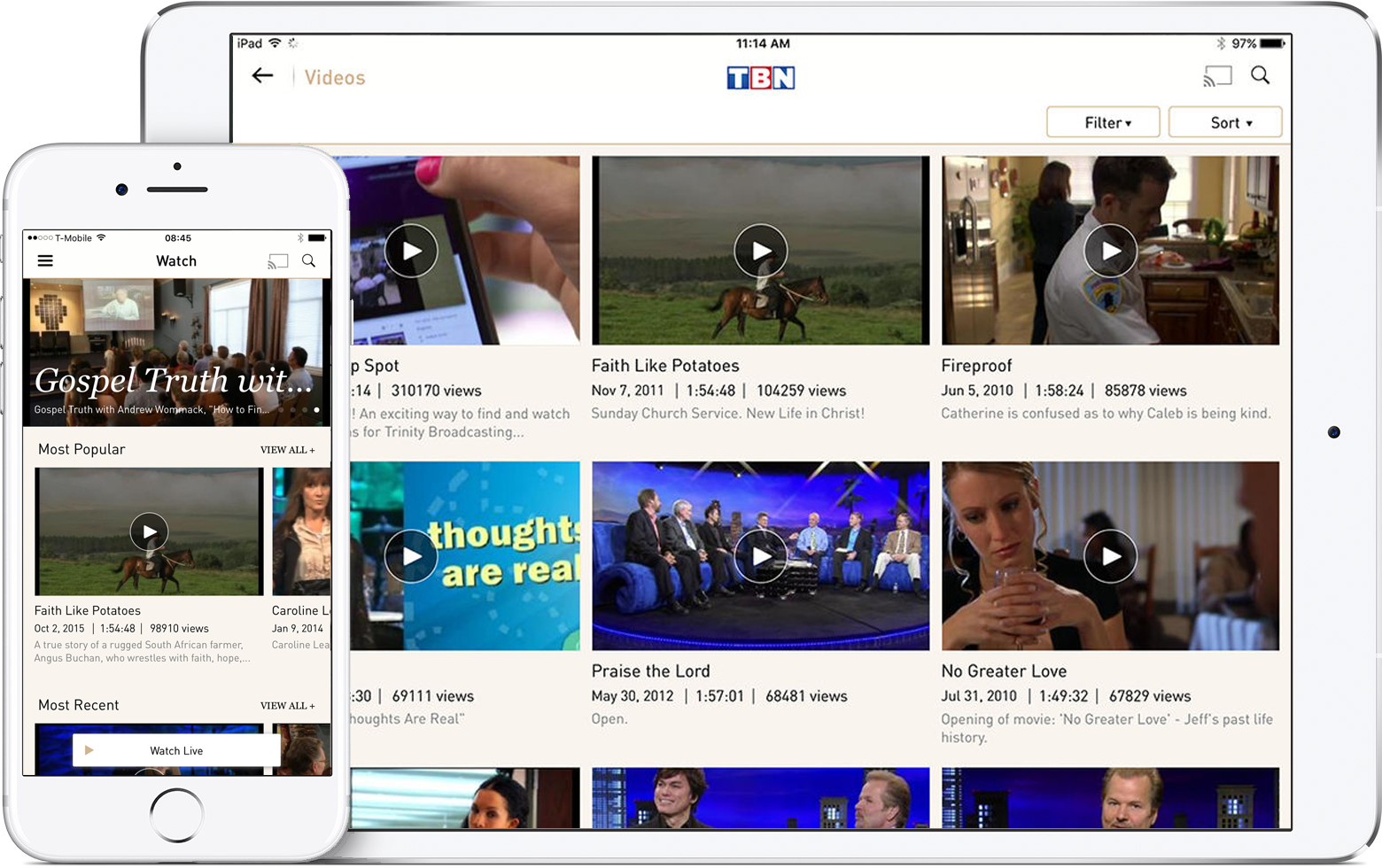Screen dimensions: 1382x868
Task: Play the tablet-hand video with 310170 views
Action: click(411, 251)
